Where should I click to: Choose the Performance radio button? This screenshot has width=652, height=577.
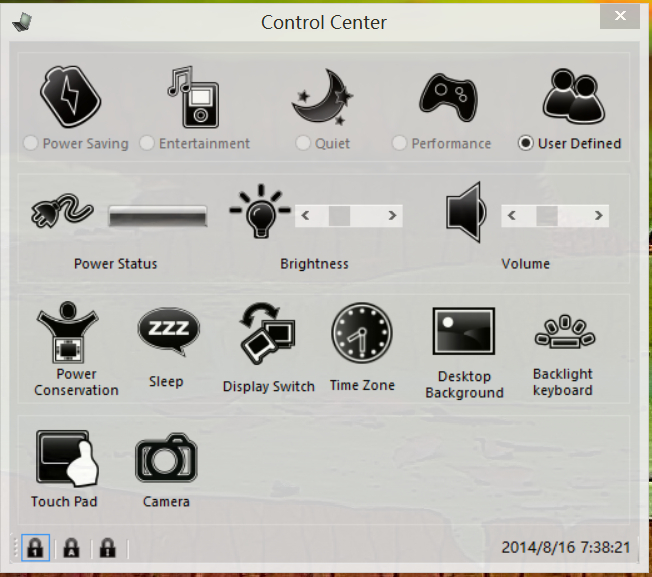click(x=399, y=143)
